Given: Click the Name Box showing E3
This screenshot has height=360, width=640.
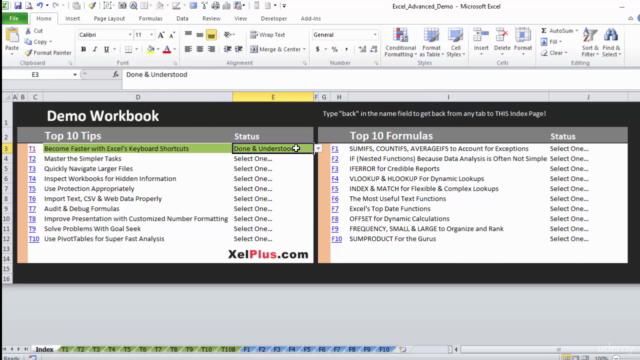Looking at the screenshot, I should [x=37, y=75].
